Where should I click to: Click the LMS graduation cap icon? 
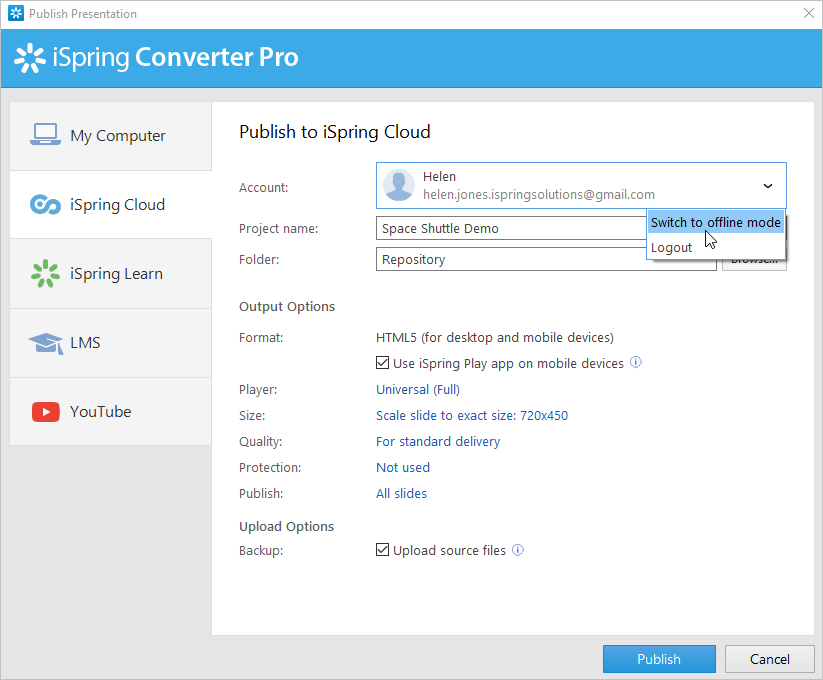coord(46,343)
